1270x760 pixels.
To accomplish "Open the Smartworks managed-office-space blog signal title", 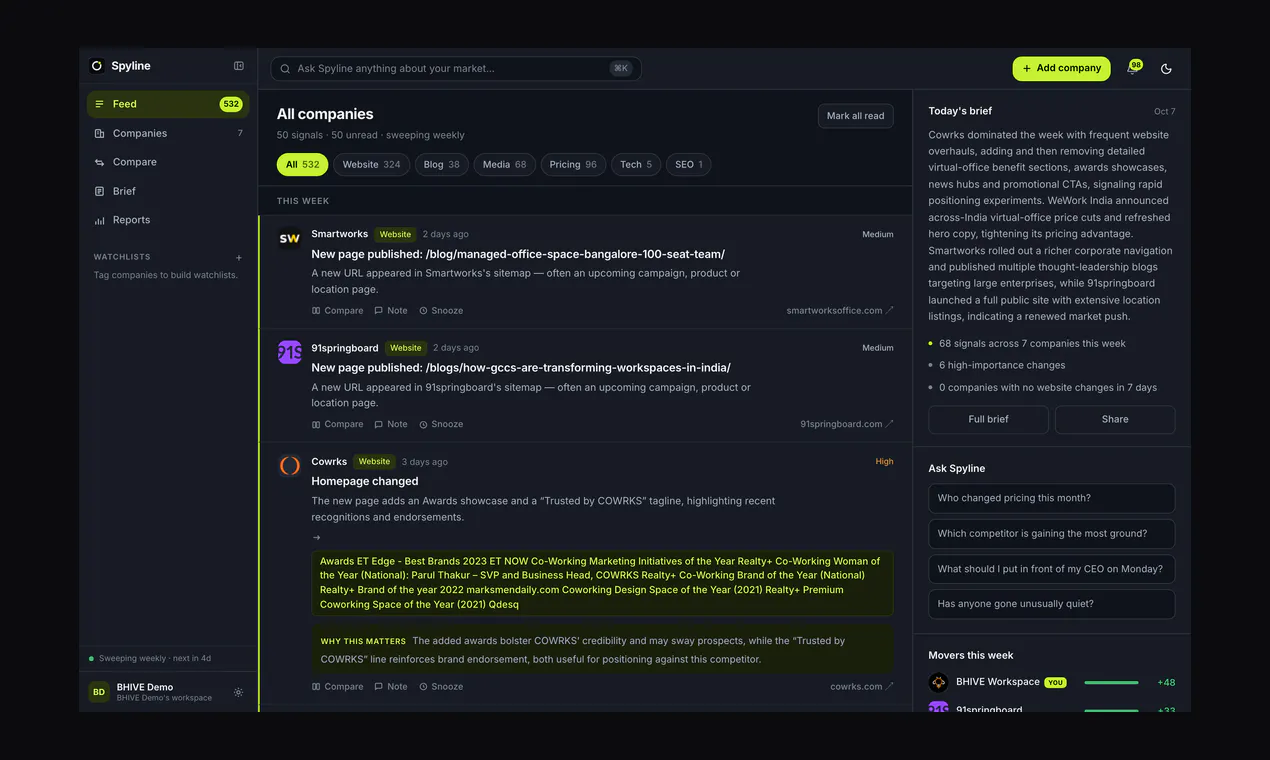I will point(518,254).
